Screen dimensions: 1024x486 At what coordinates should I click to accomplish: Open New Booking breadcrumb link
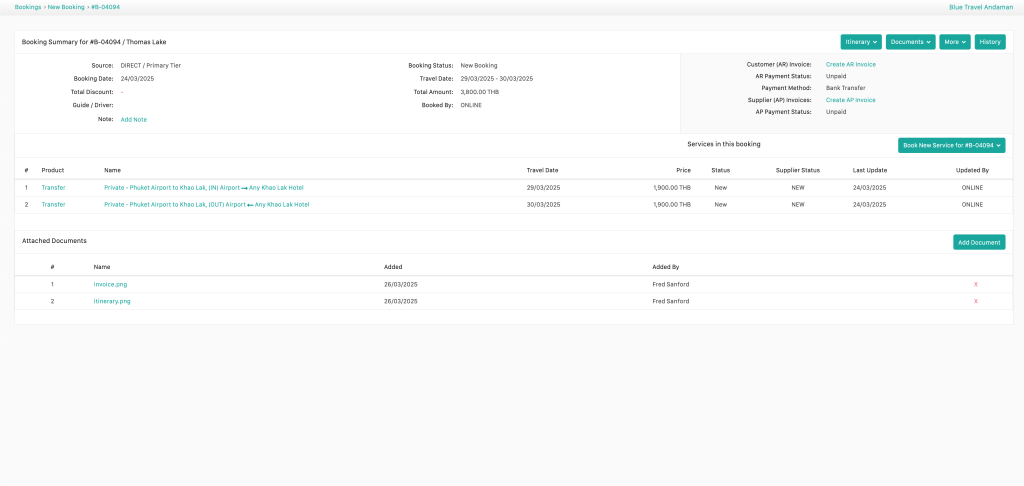66,7
